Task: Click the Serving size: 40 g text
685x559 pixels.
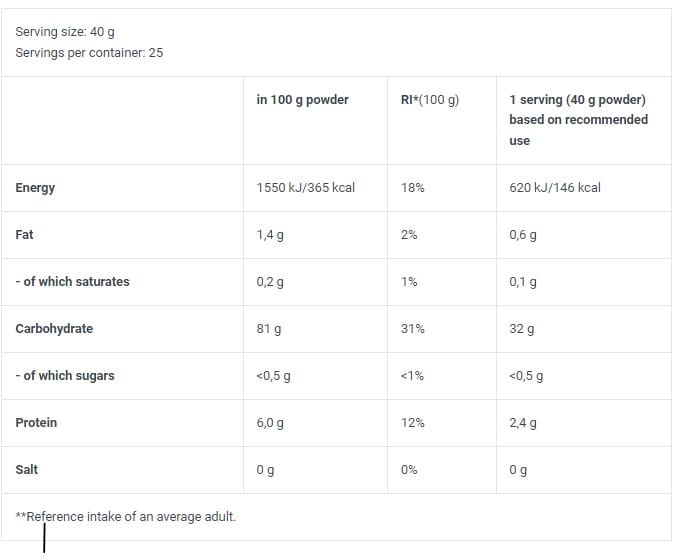Action: (x=65, y=32)
